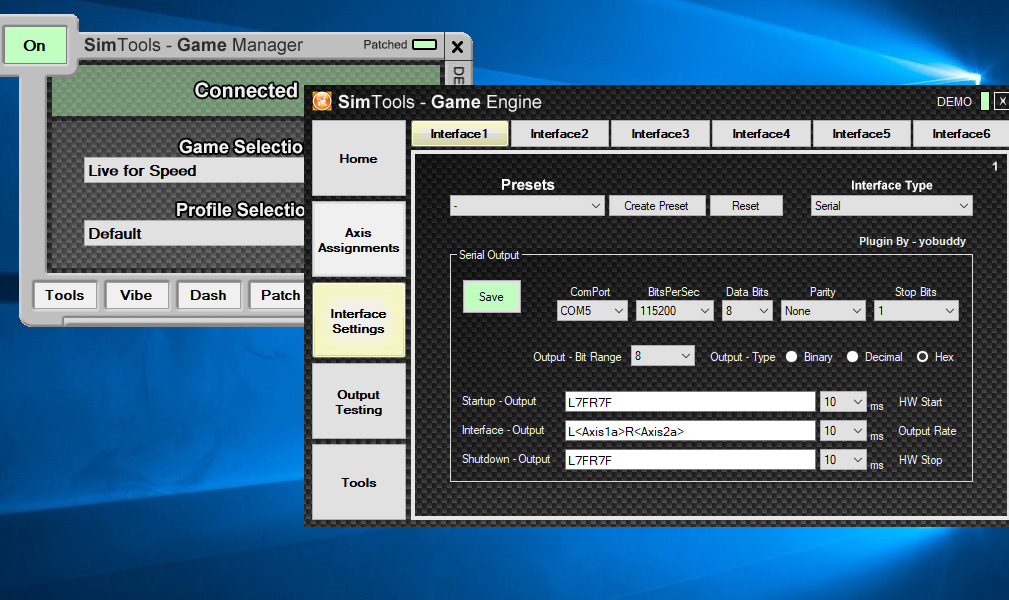The width and height of the screenshot is (1009, 600).
Task: Switch to the Interface3 tab
Action: [x=660, y=134]
